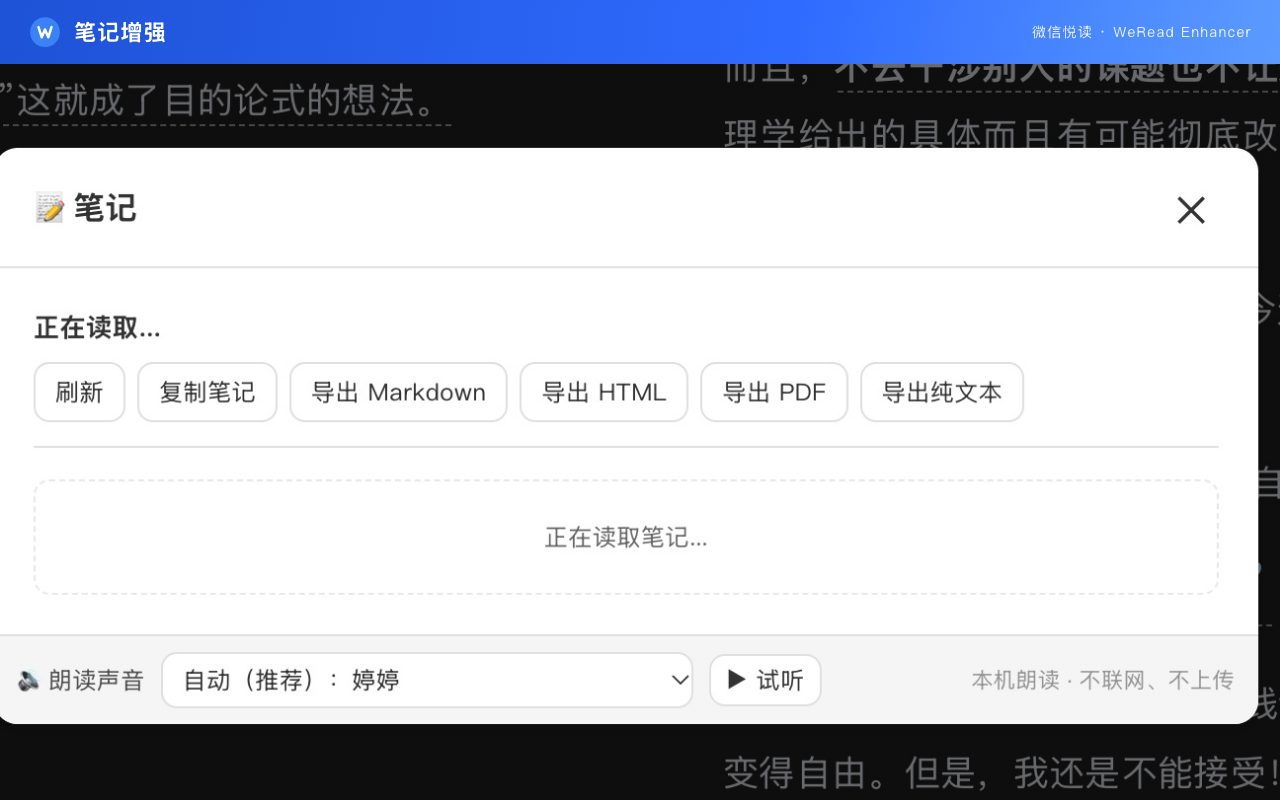1280x800 pixels.
Task: Open the 自动（推荐）：婷婷 voice dropdown
Action: pos(427,680)
